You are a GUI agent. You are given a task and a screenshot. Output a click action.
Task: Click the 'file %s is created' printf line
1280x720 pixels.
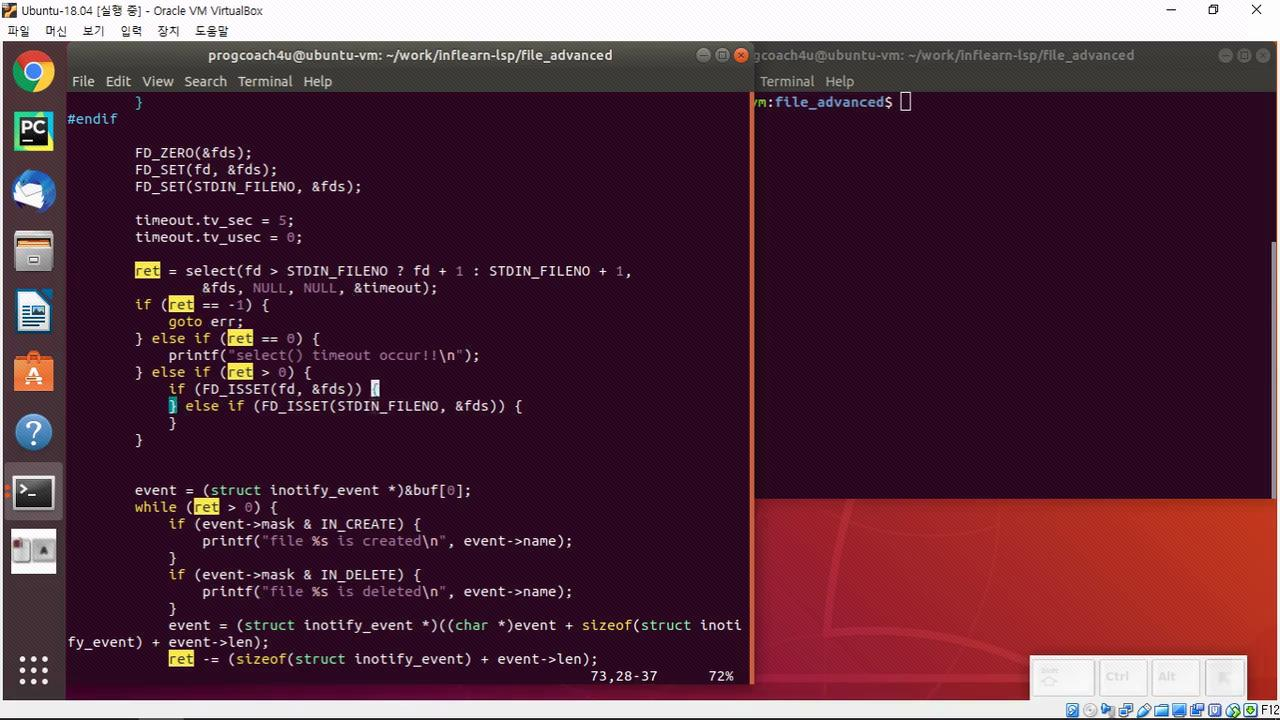pyautogui.click(x=387, y=541)
